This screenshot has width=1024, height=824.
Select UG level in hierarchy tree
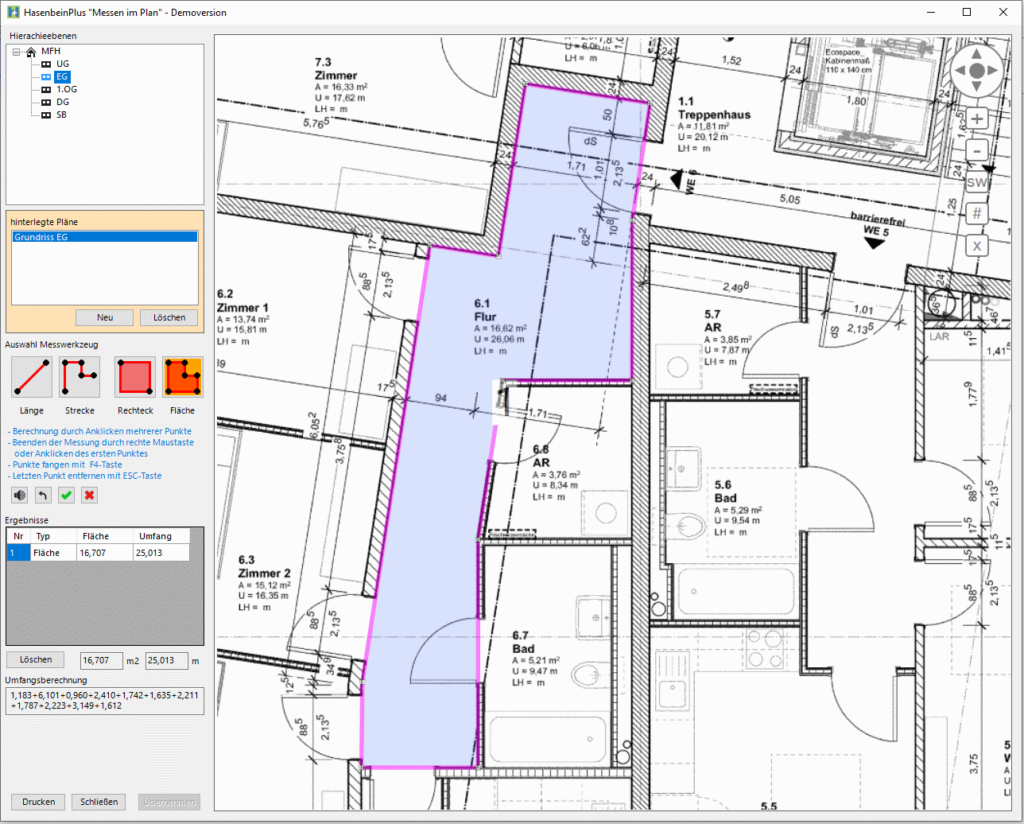[x=63, y=64]
